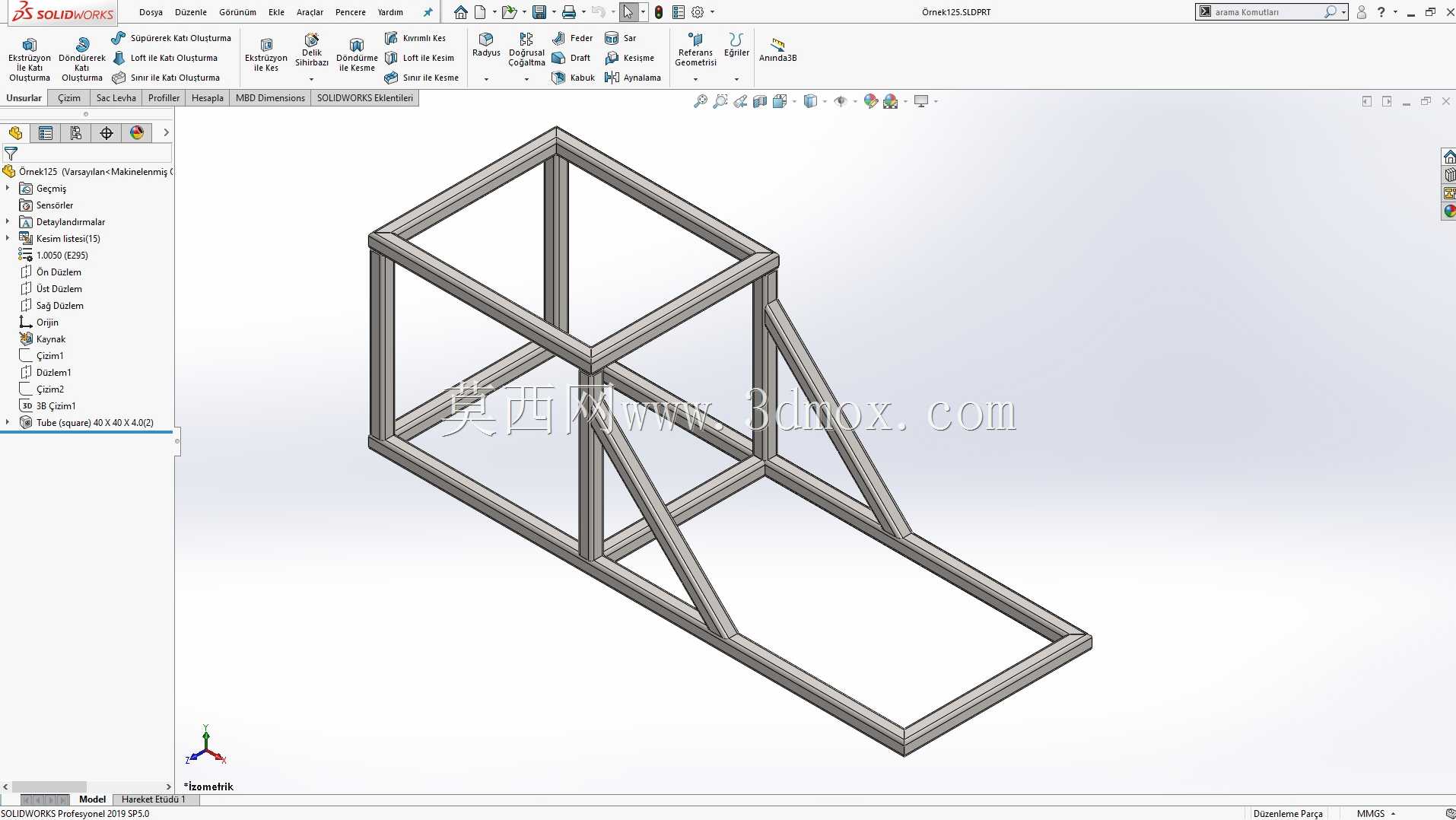This screenshot has width=1456, height=820.
Task: Select the Aynalama mirror tool
Action: pos(633,78)
